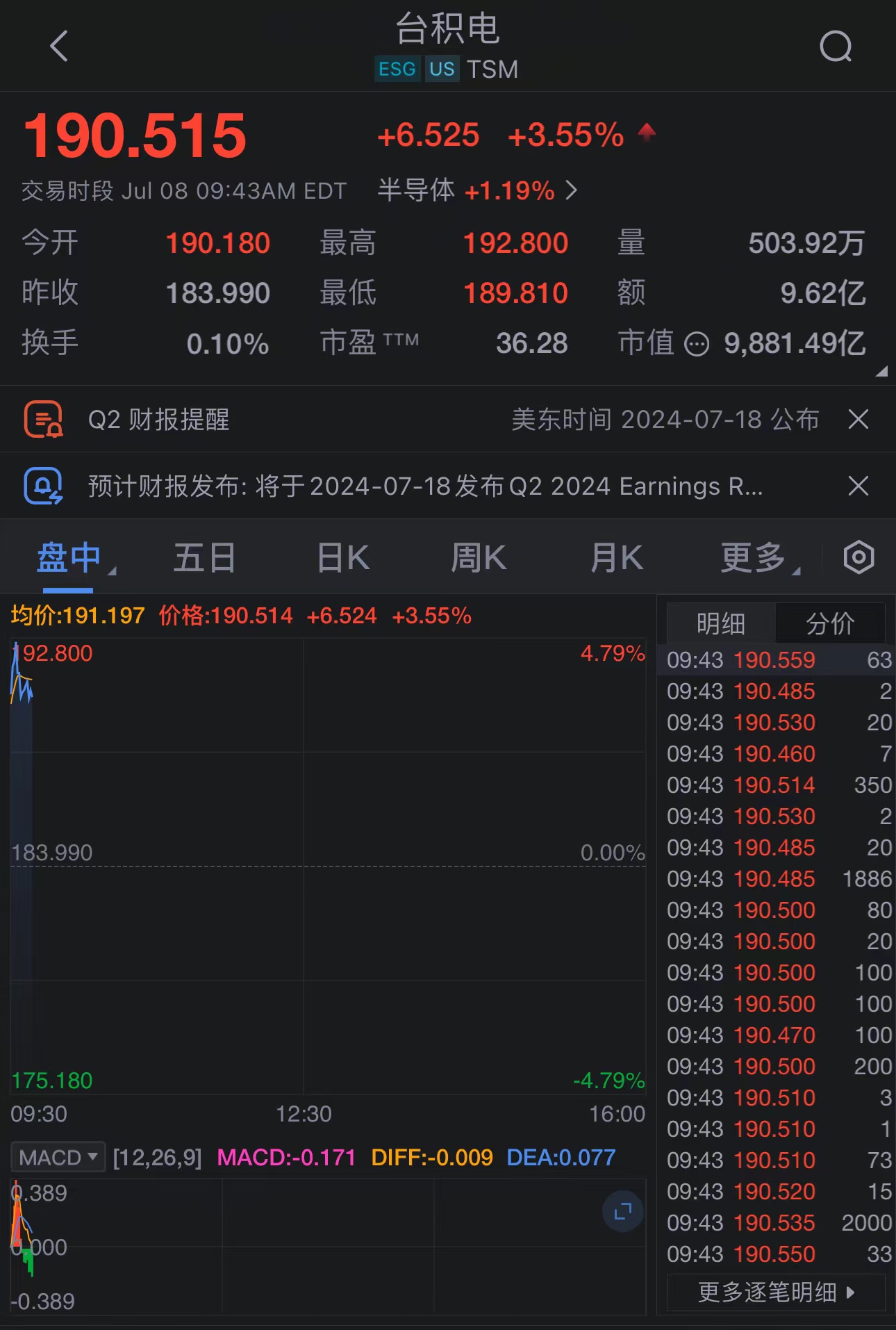This screenshot has width=896, height=1330.
Task: Open search with the magnifier icon
Action: coord(836,47)
